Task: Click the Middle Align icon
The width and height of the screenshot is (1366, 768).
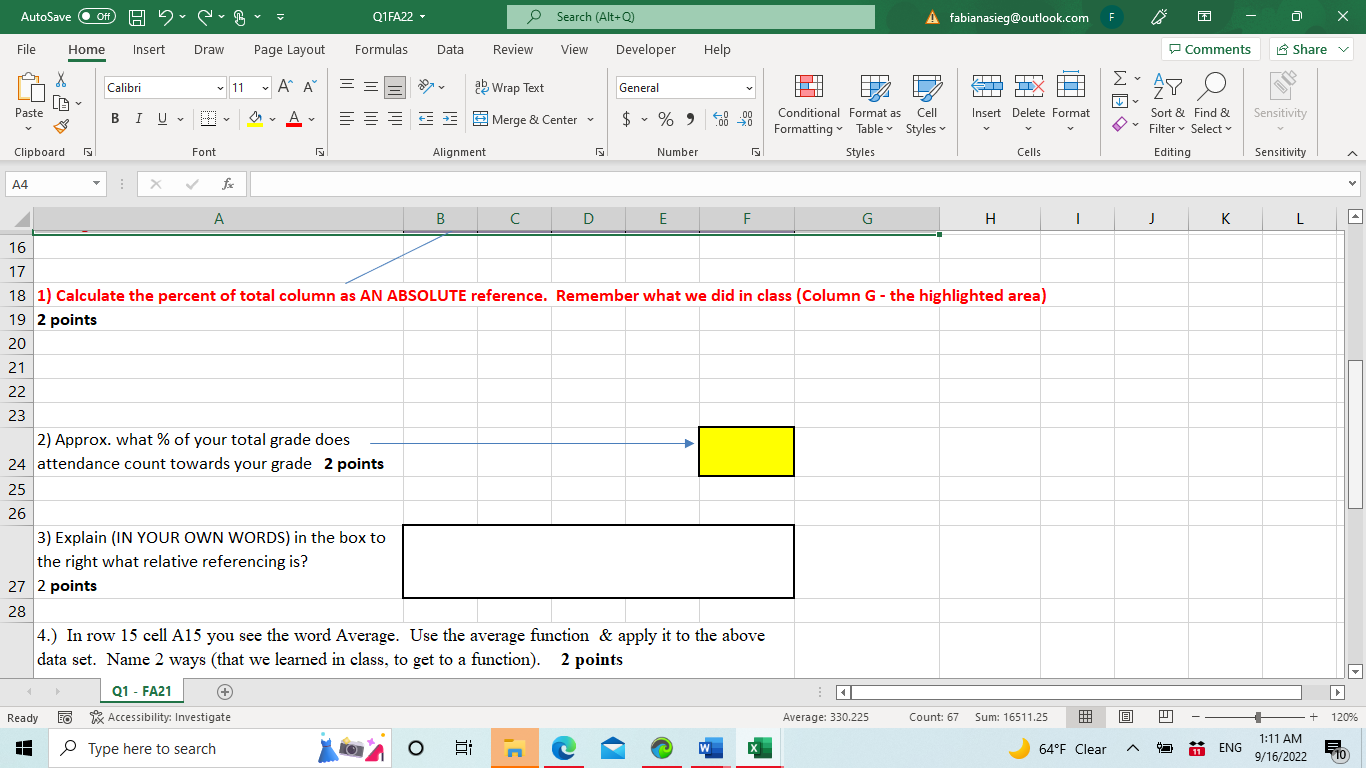Action: (x=371, y=88)
